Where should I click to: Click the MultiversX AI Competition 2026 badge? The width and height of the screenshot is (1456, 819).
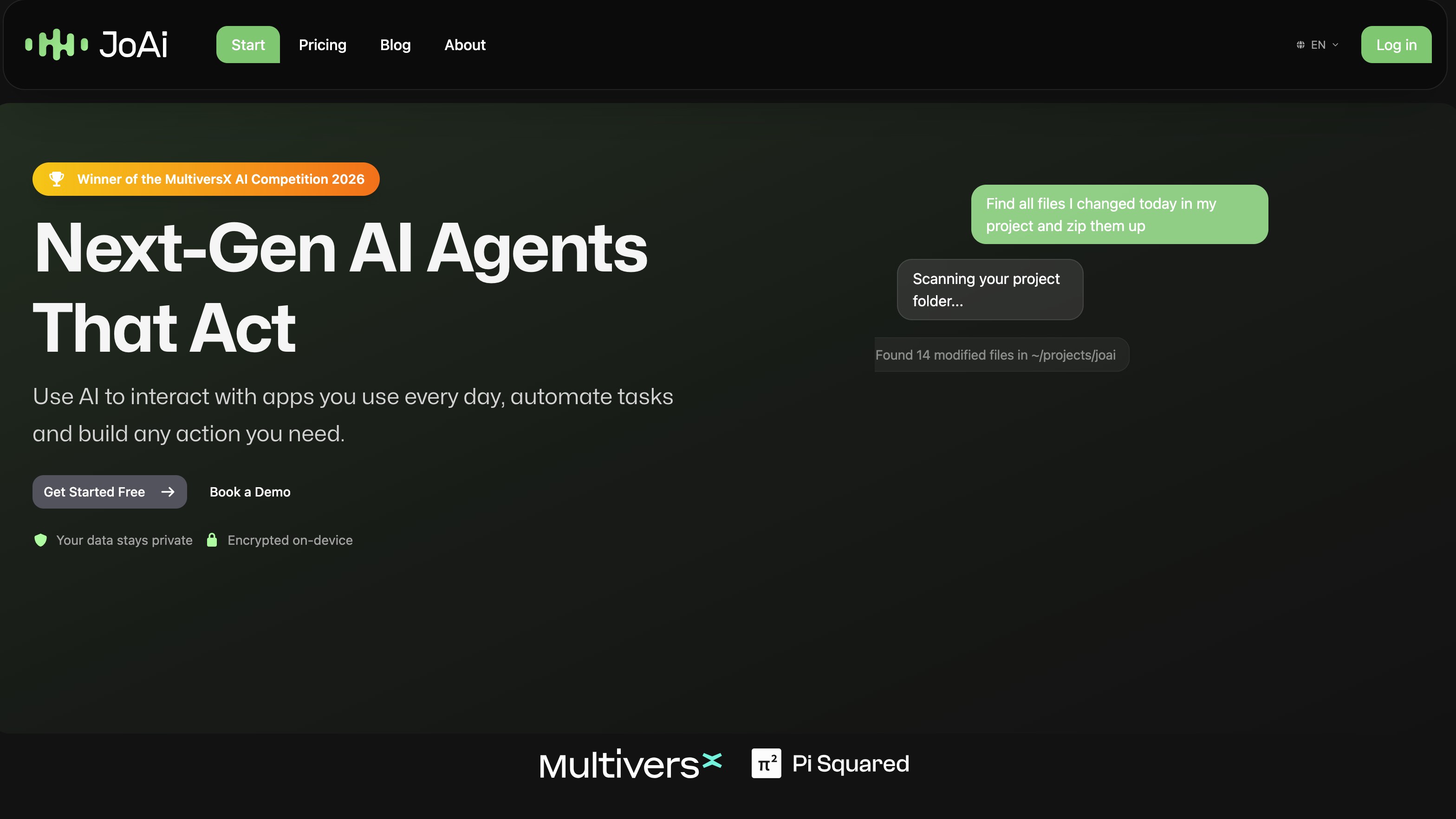coord(205,179)
